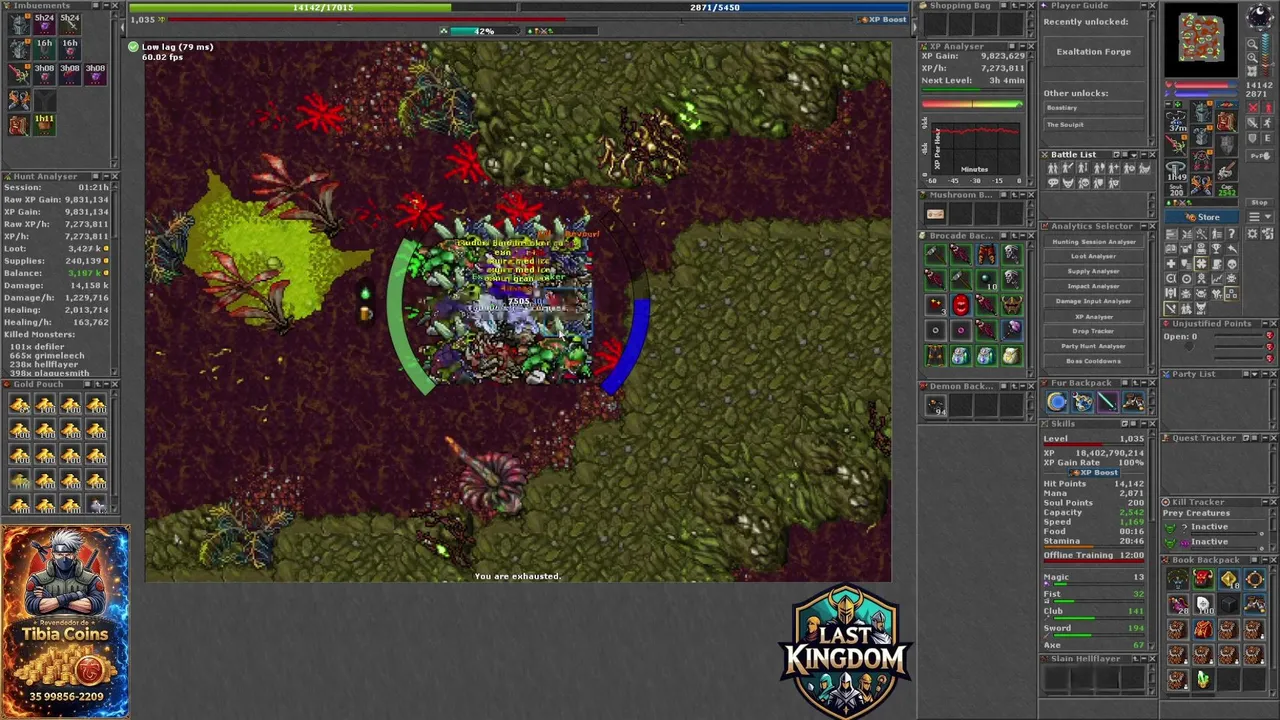Collapse the Skills panel
The width and height of the screenshot is (1280, 720).
coord(1144,423)
